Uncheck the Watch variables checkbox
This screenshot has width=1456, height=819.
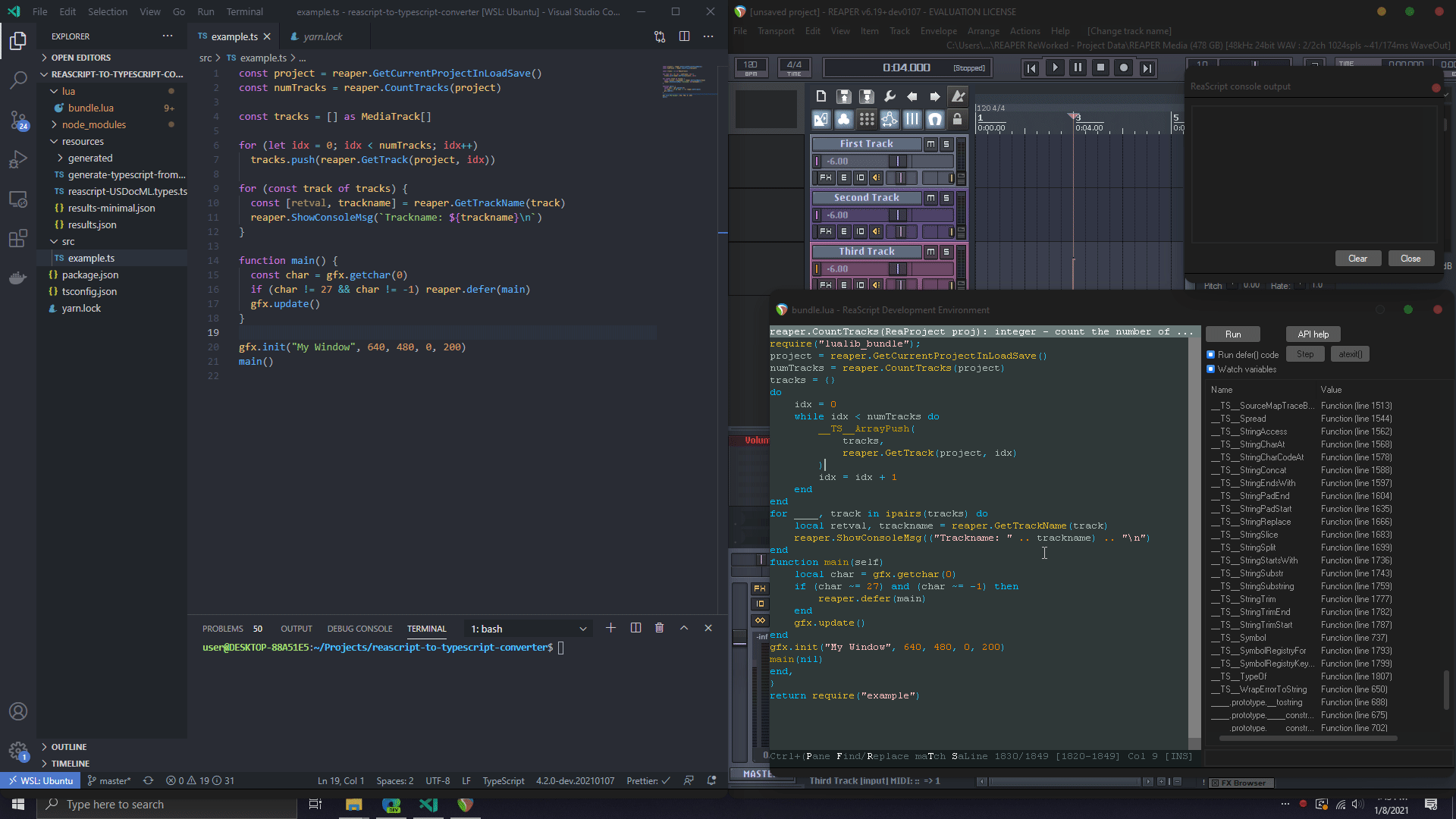tap(1211, 369)
